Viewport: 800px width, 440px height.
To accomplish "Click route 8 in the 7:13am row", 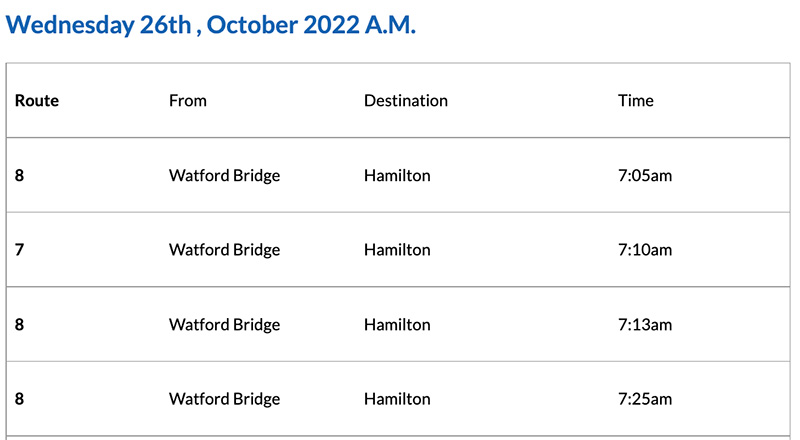I will (x=20, y=324).
